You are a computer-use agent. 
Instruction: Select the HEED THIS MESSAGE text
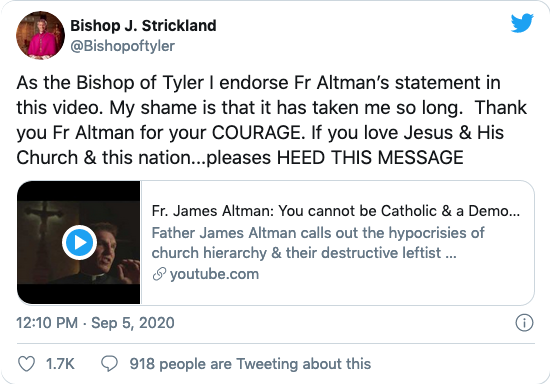pyautogui.click(x=370, y=157)
